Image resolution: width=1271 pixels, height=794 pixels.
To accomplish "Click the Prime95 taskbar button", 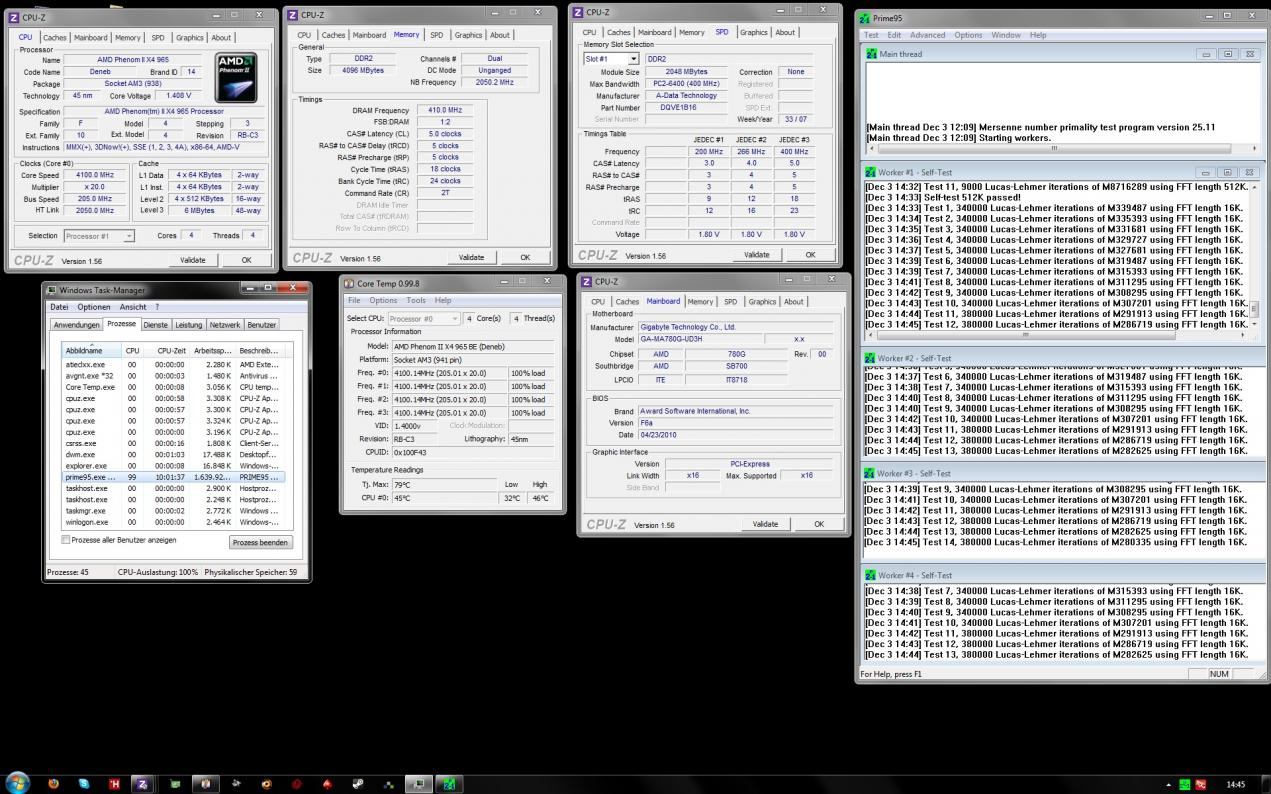I will click(449, 784).
